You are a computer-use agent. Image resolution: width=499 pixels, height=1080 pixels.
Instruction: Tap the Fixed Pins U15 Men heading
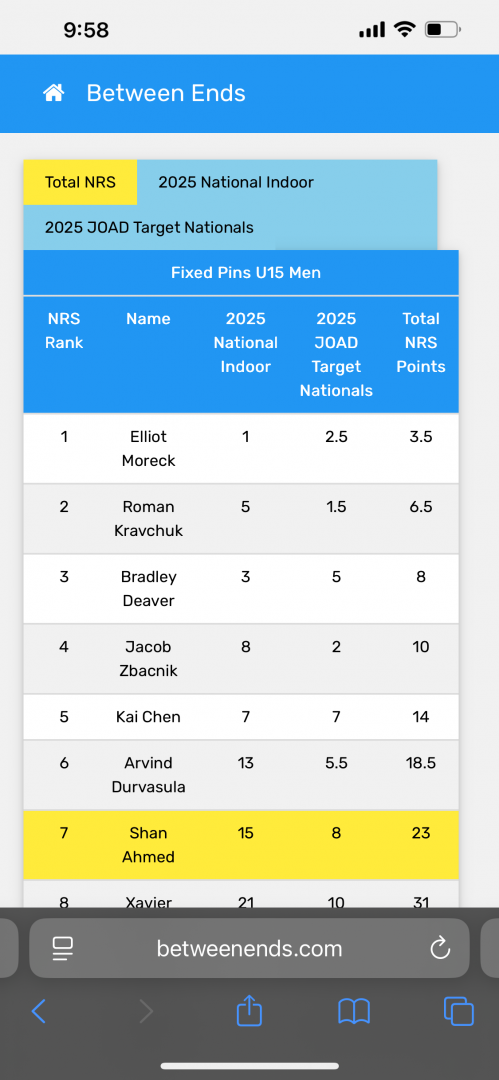tap(245, 273)
